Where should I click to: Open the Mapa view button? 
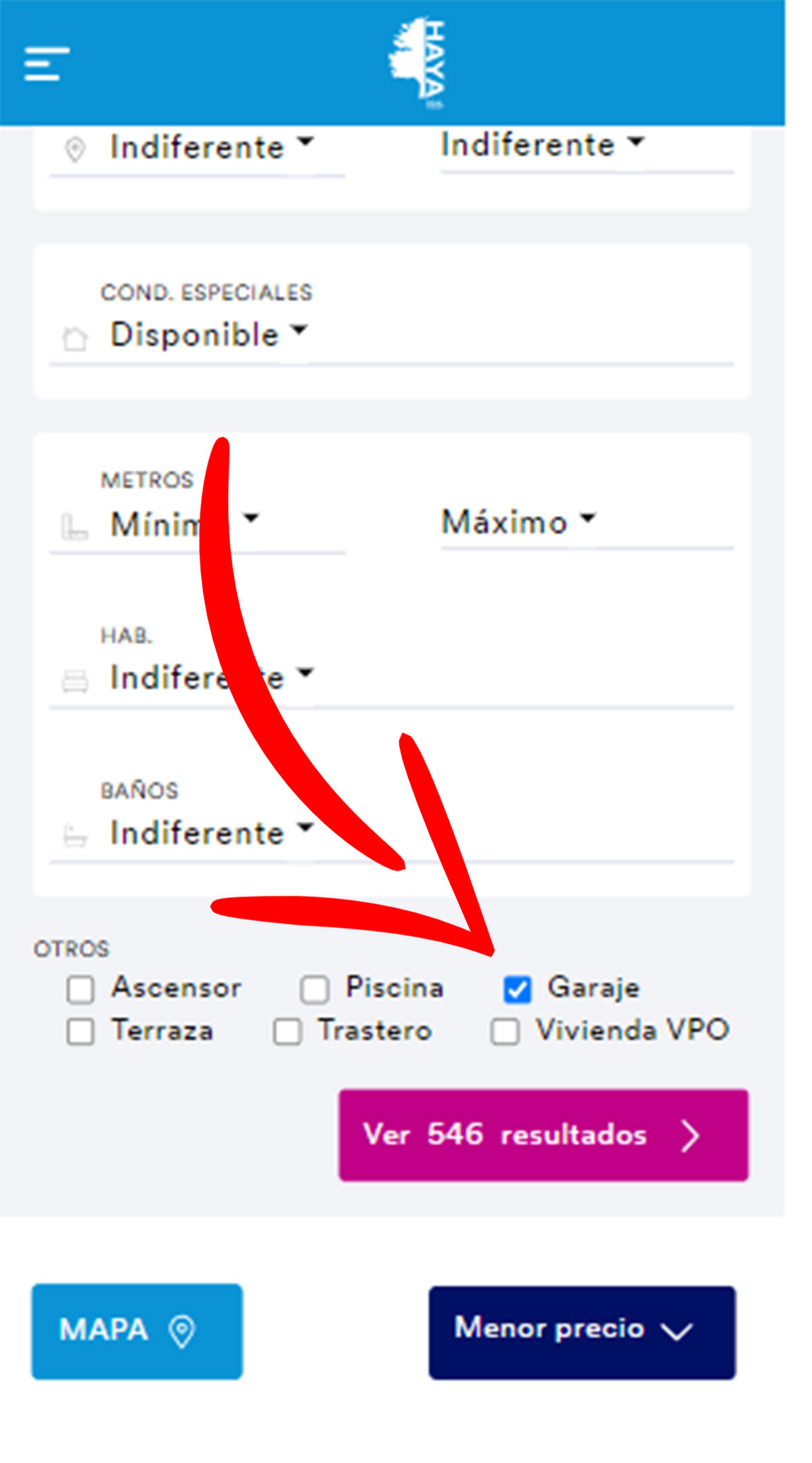(137, 1331)
